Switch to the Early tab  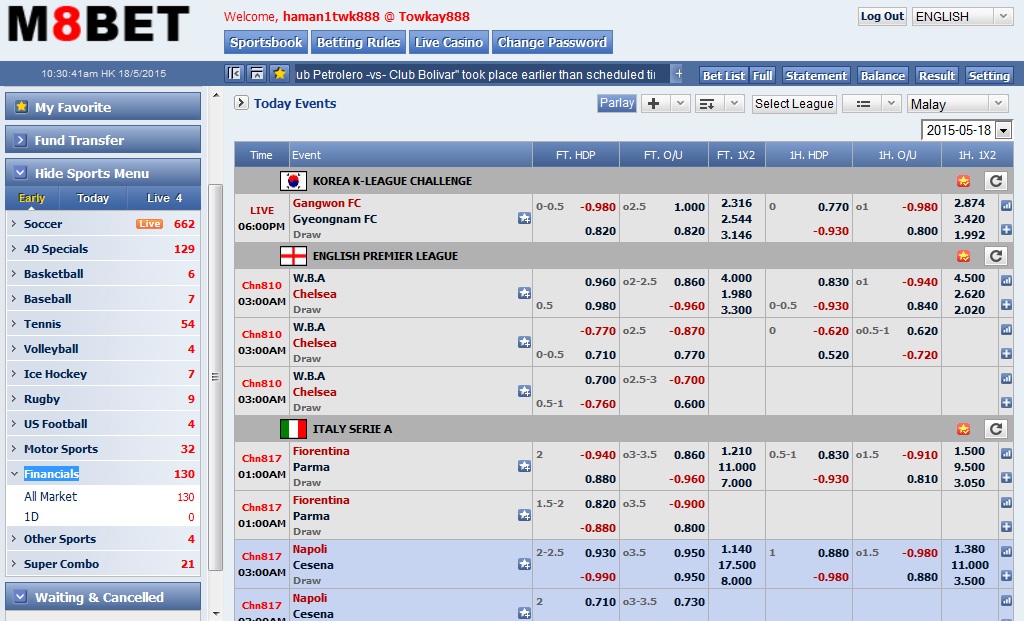[32, 198]
